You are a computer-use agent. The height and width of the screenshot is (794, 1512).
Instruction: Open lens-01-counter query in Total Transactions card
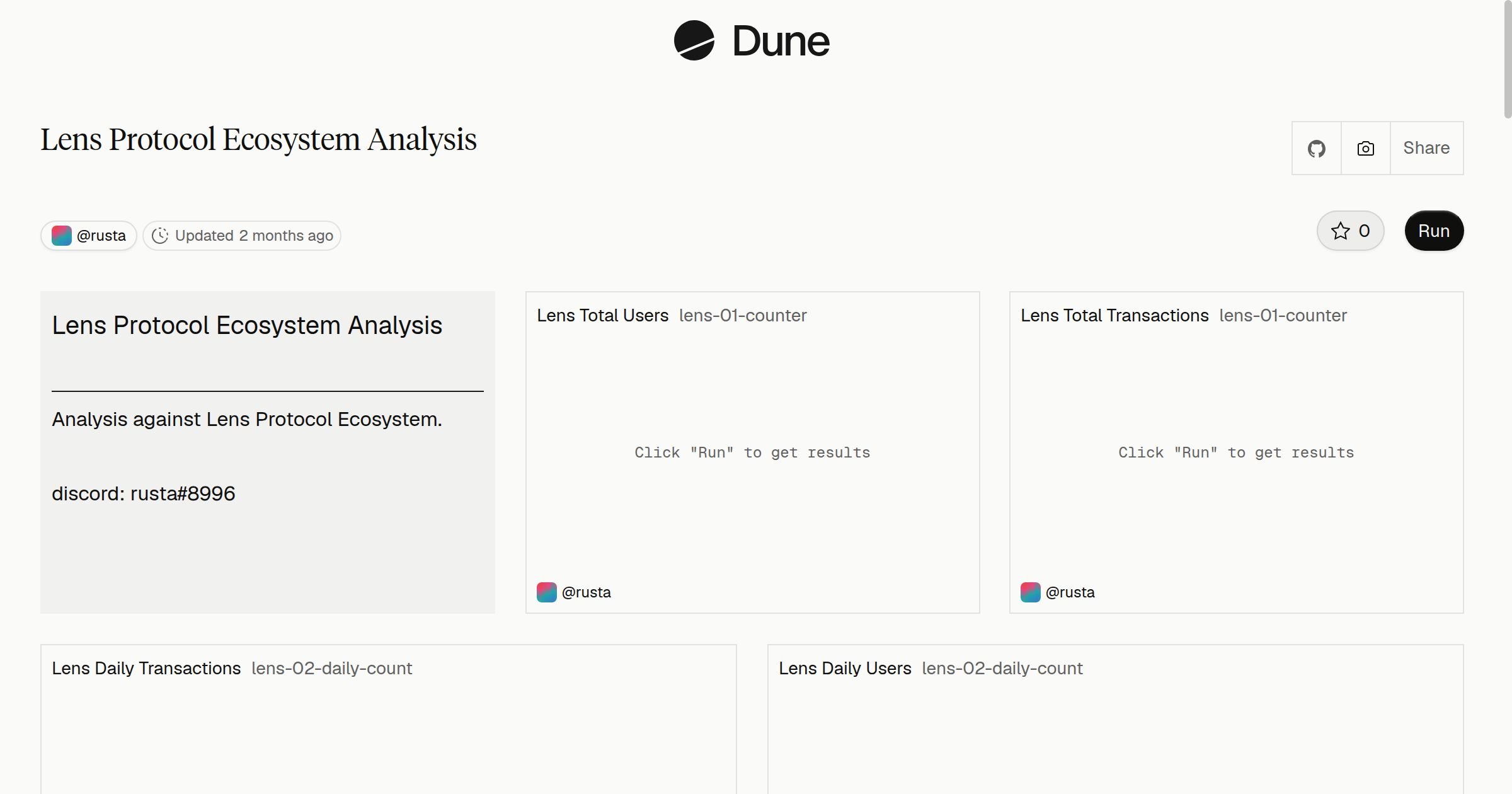click(1283, 316)
